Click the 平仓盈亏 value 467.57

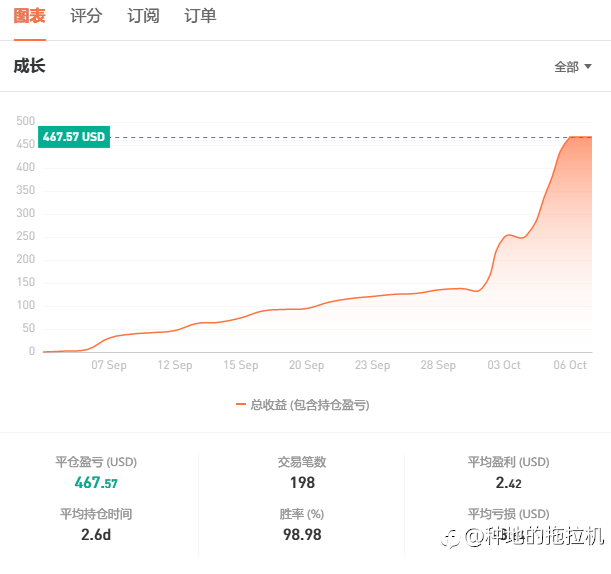96,483
